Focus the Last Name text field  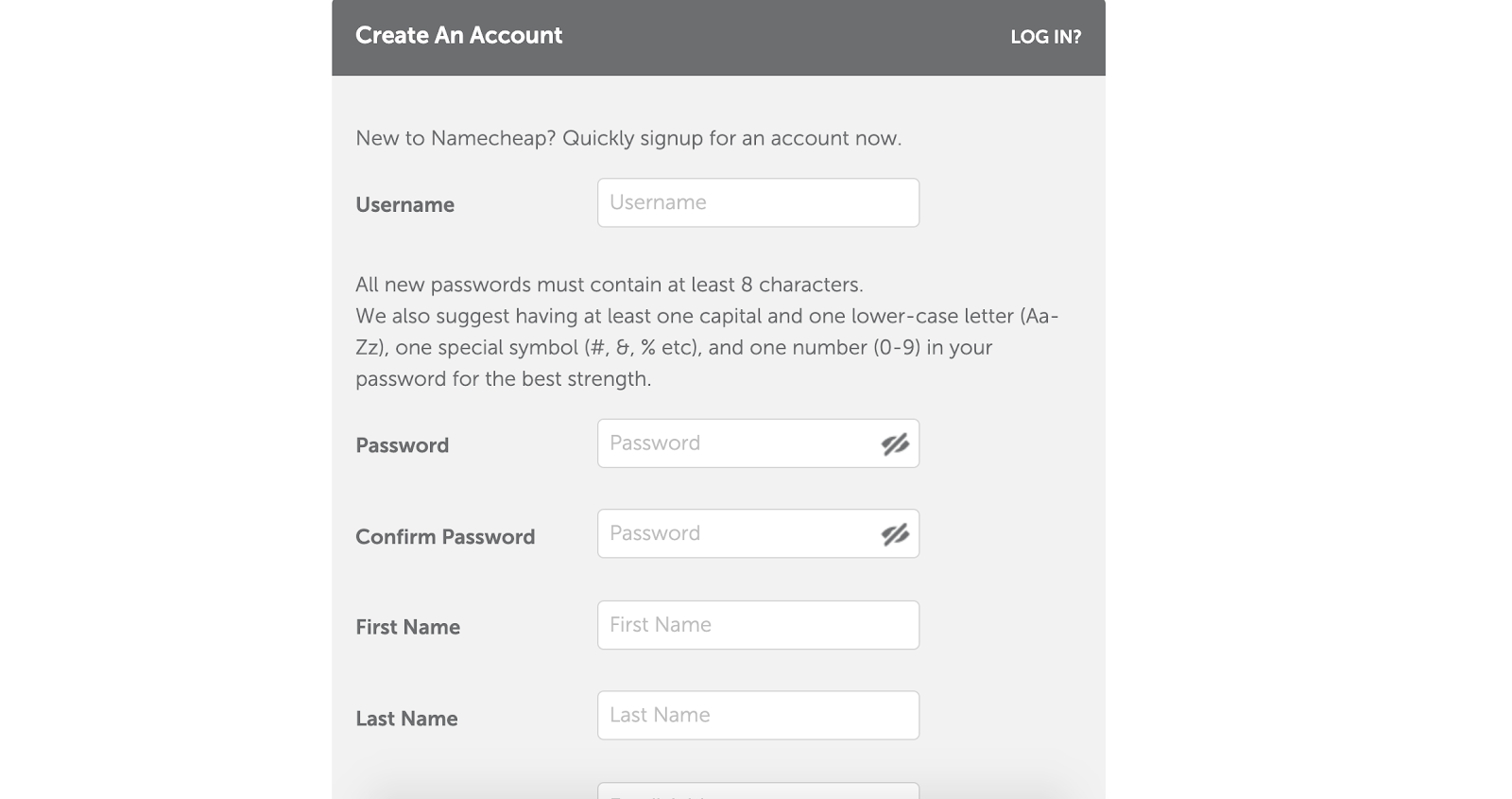point(757,716)
